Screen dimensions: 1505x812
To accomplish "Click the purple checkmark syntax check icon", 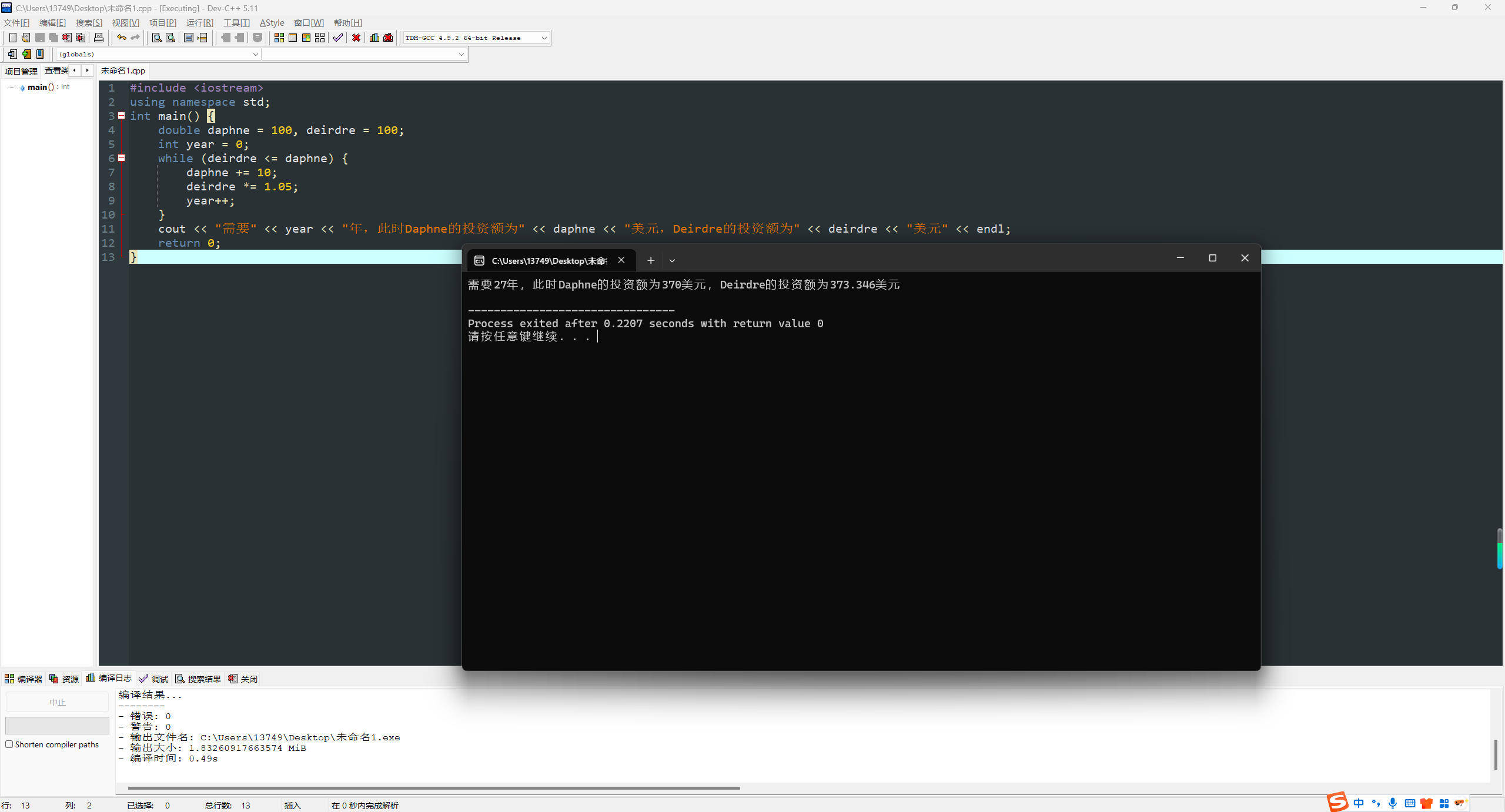I will point(337,38).
